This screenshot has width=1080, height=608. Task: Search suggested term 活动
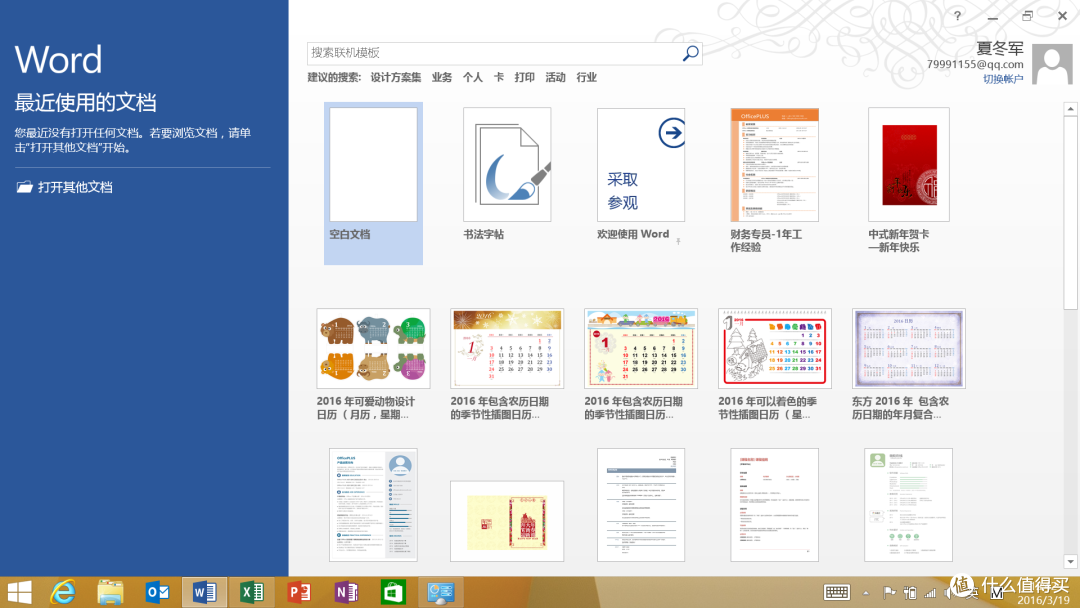556,77
